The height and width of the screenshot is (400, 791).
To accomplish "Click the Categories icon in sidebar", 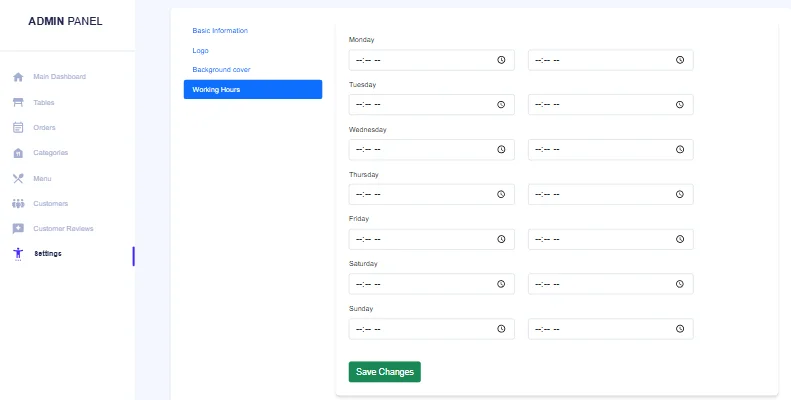I will [x=18, y=153].
